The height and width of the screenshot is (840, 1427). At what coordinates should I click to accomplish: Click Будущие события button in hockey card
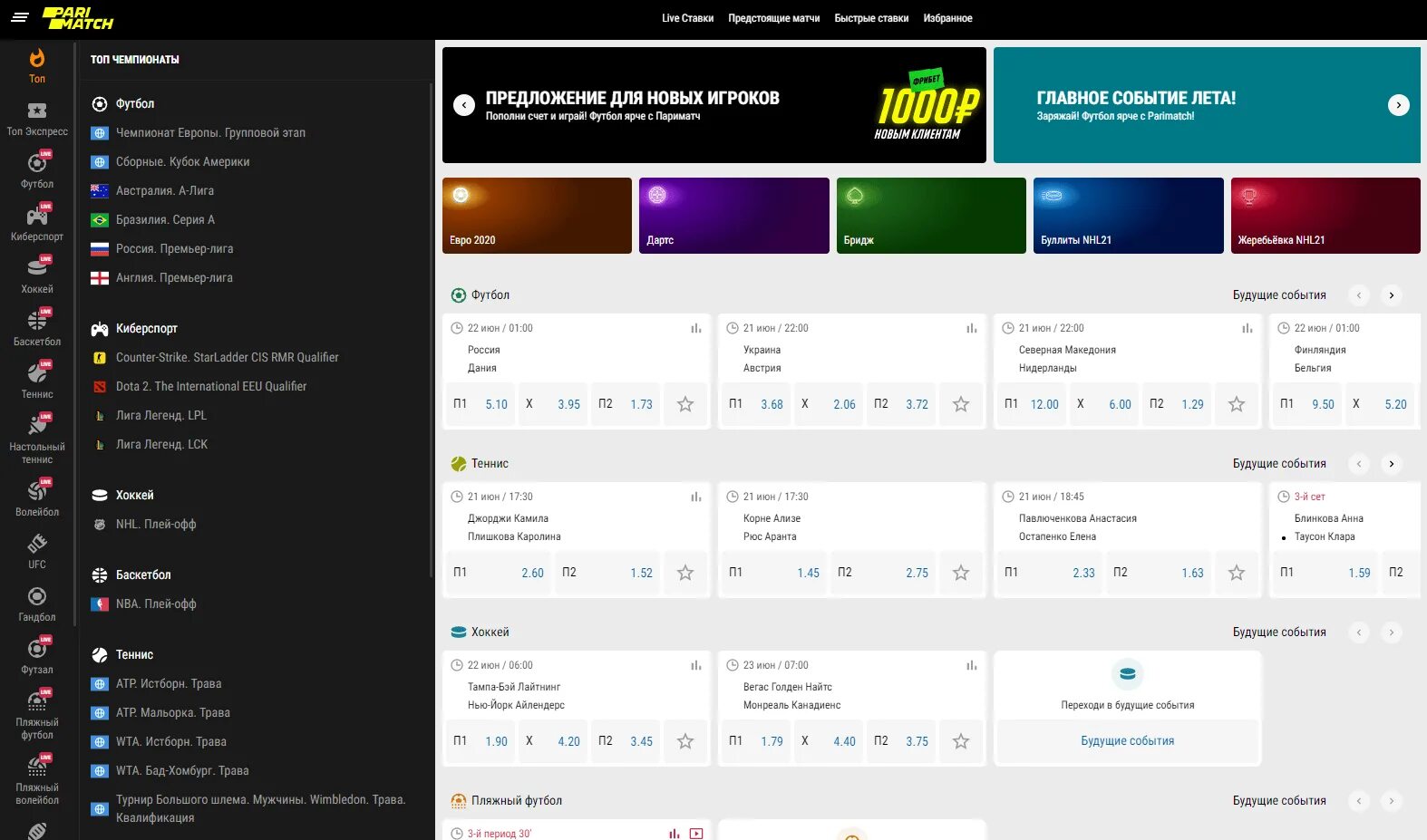pos(1127,741)
